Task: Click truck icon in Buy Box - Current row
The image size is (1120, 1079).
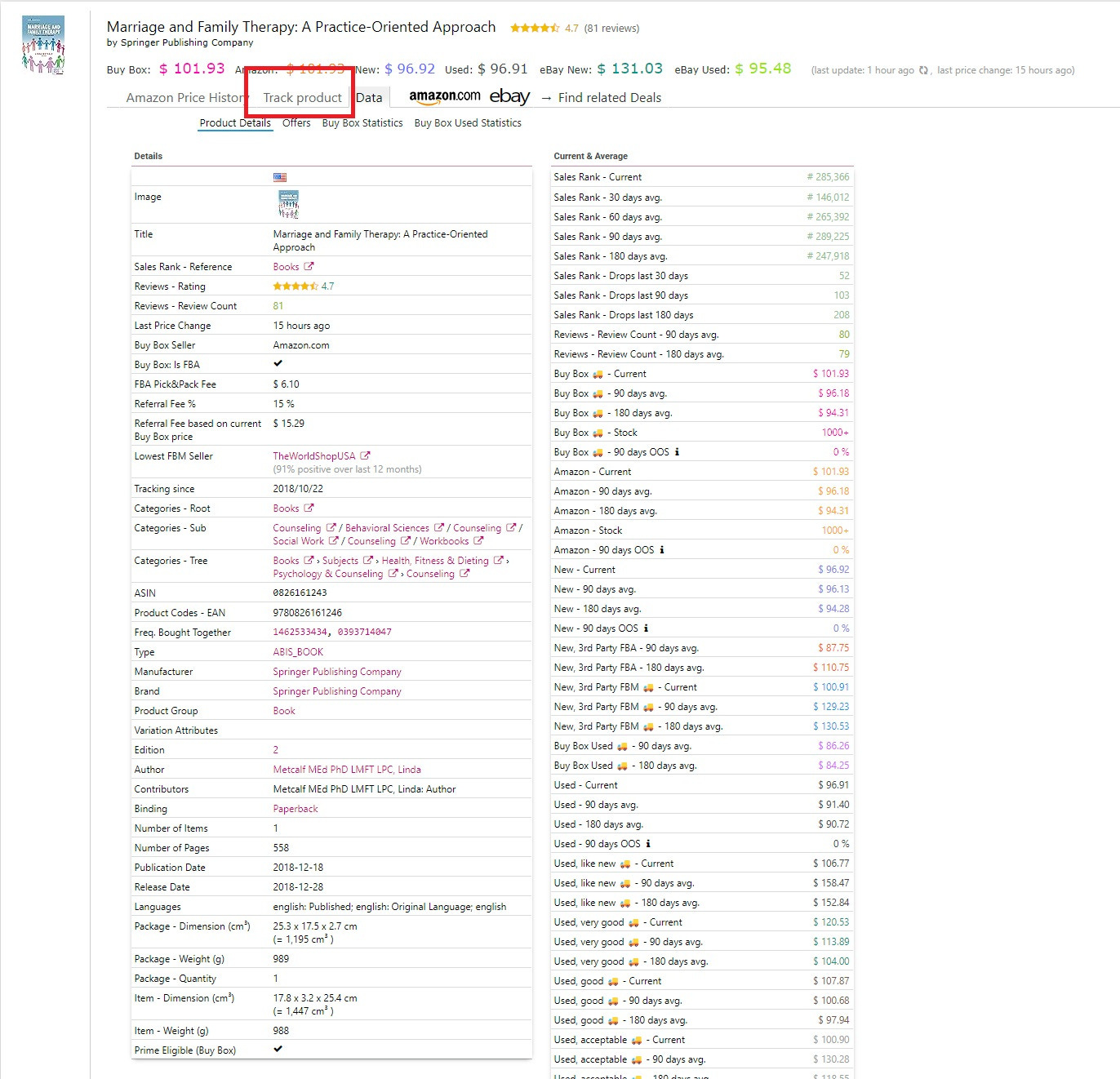Action: [x=598, y=374]
